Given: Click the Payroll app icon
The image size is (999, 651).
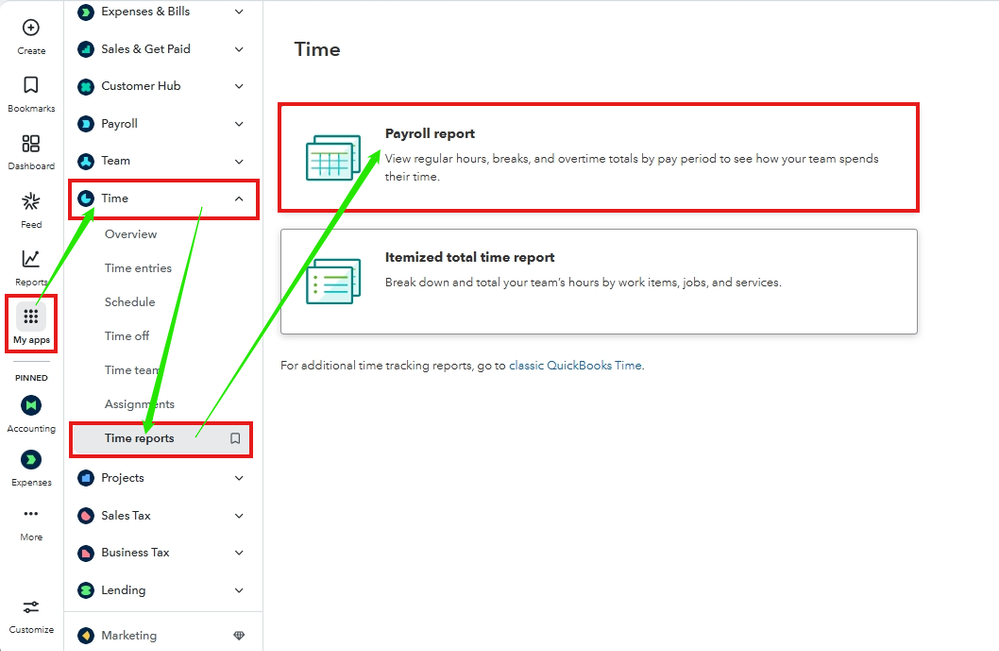Looking at the screenshot, I should click(85, 124).
